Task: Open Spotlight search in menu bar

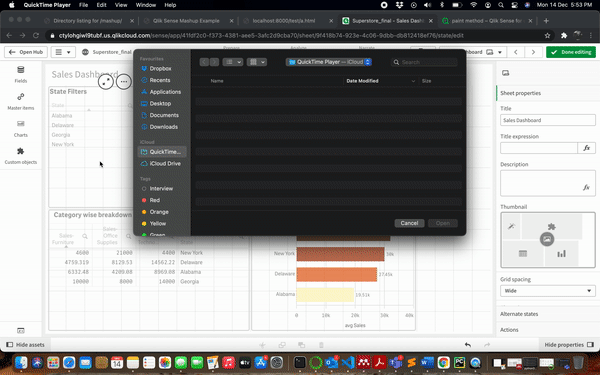Action: (501, 5)
